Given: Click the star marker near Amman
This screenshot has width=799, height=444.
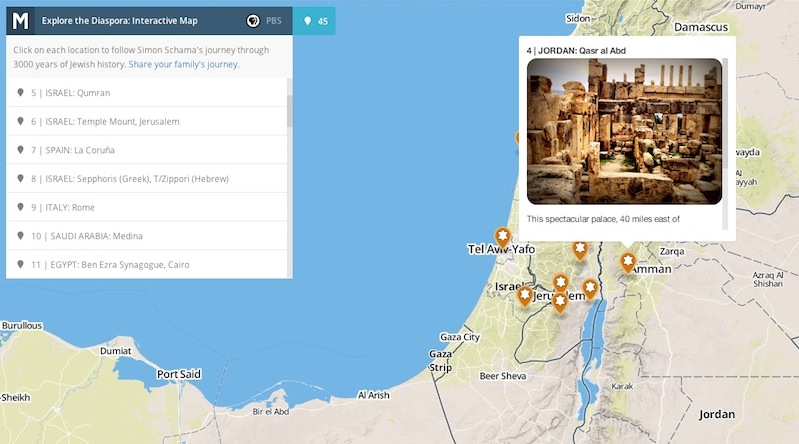Looking at the screenshot, I should 628,262.
